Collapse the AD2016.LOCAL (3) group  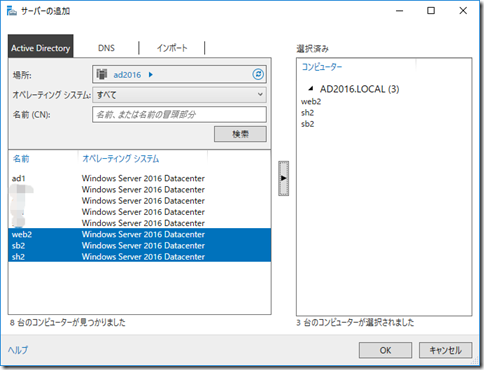pyautogui.click(x=311, y=88)
